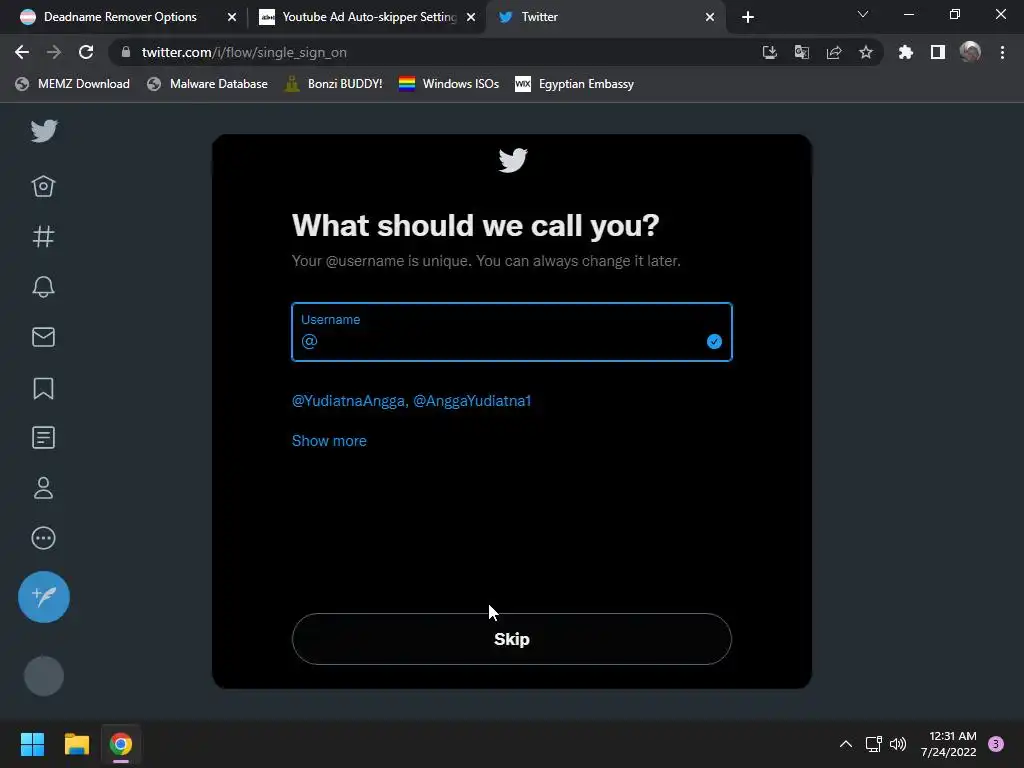Open Profile person icon in sidebar
The height and width of the screenshot is (768, 1024).
click(44, 488)
